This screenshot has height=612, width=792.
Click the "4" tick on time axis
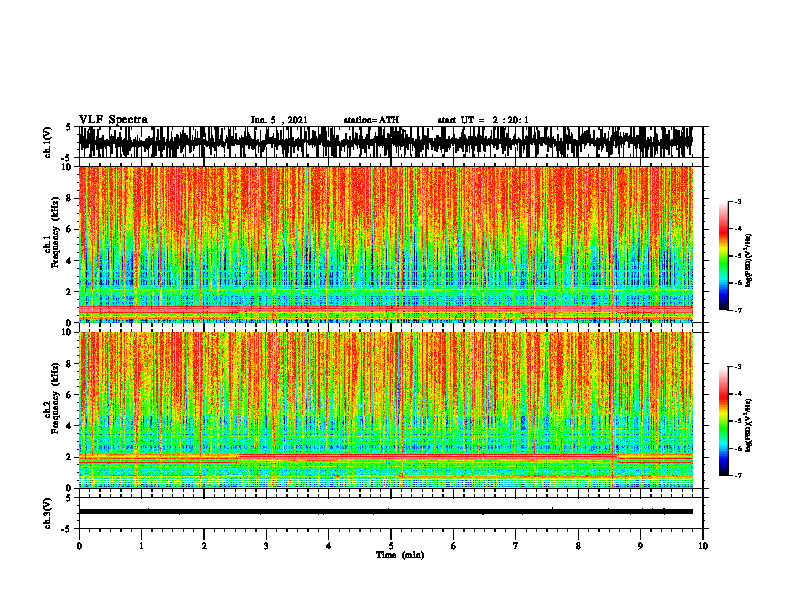pos(329,546)
